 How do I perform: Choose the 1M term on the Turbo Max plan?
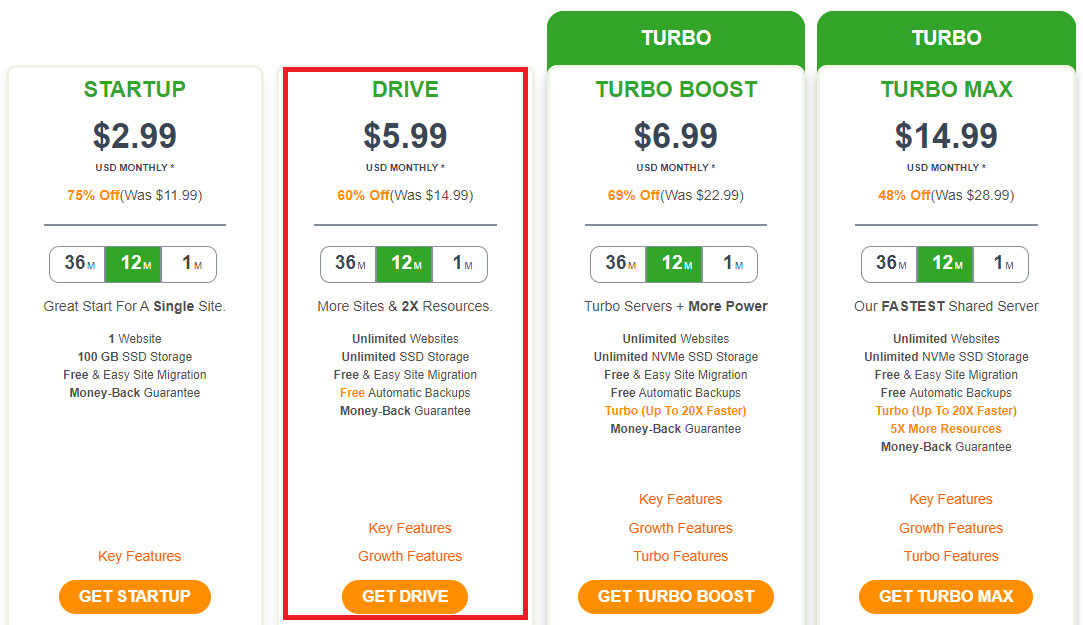1001,264
